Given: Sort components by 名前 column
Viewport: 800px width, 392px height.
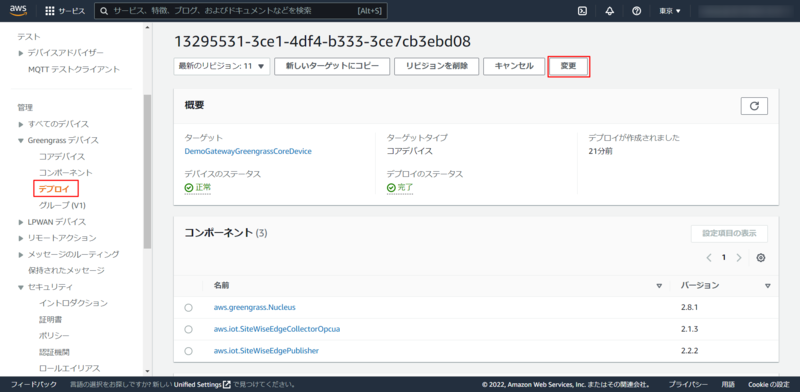Looking at the screenshot, I should click(659, 286).
